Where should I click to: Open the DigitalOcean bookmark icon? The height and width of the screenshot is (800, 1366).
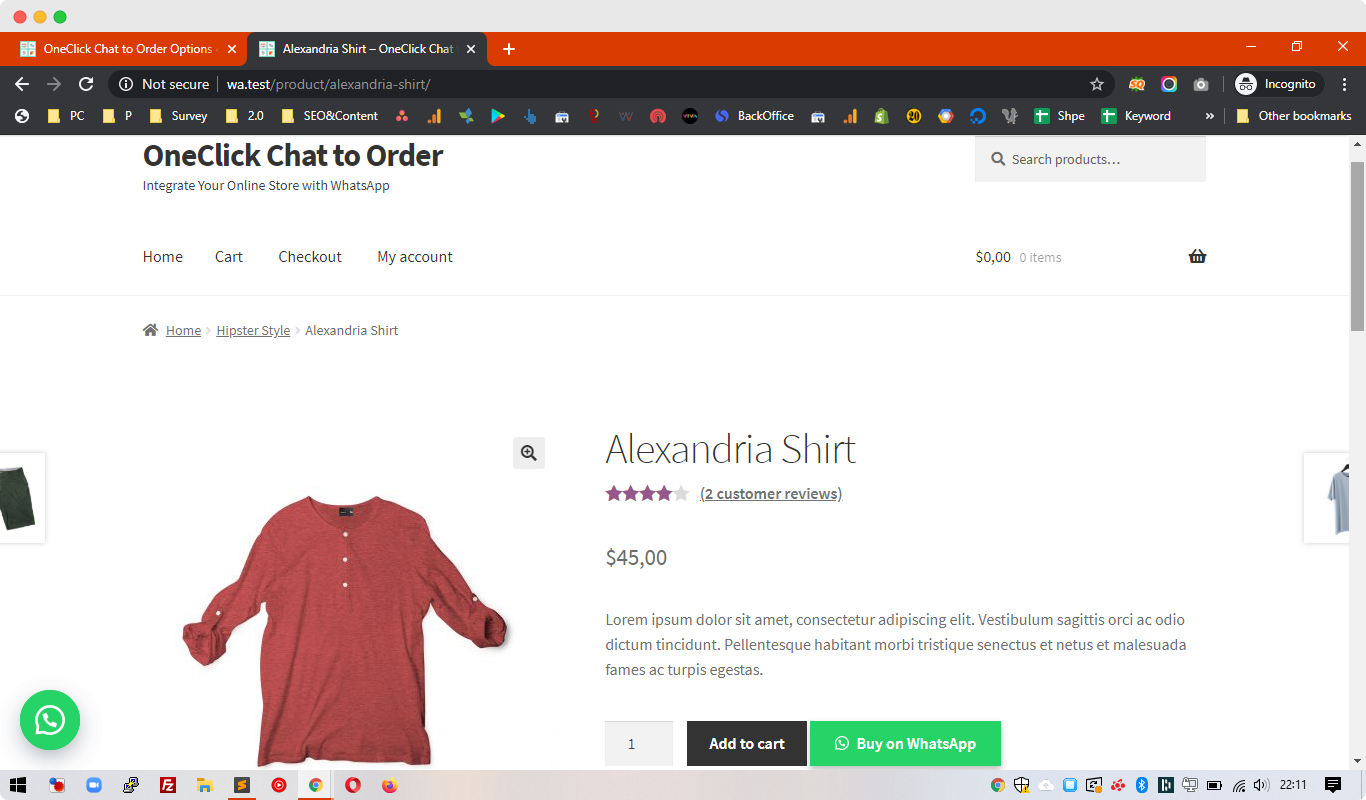[x=978, y=115]
